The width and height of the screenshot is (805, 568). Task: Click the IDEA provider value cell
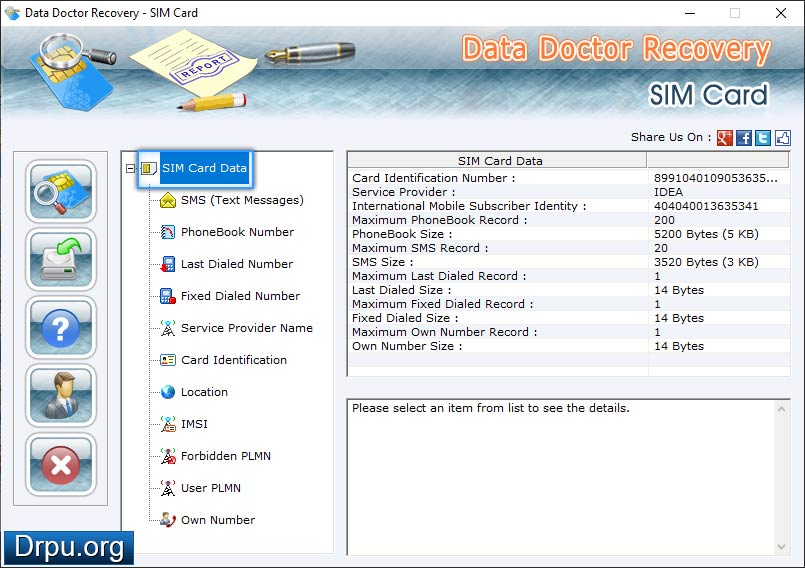coord(668,192)
